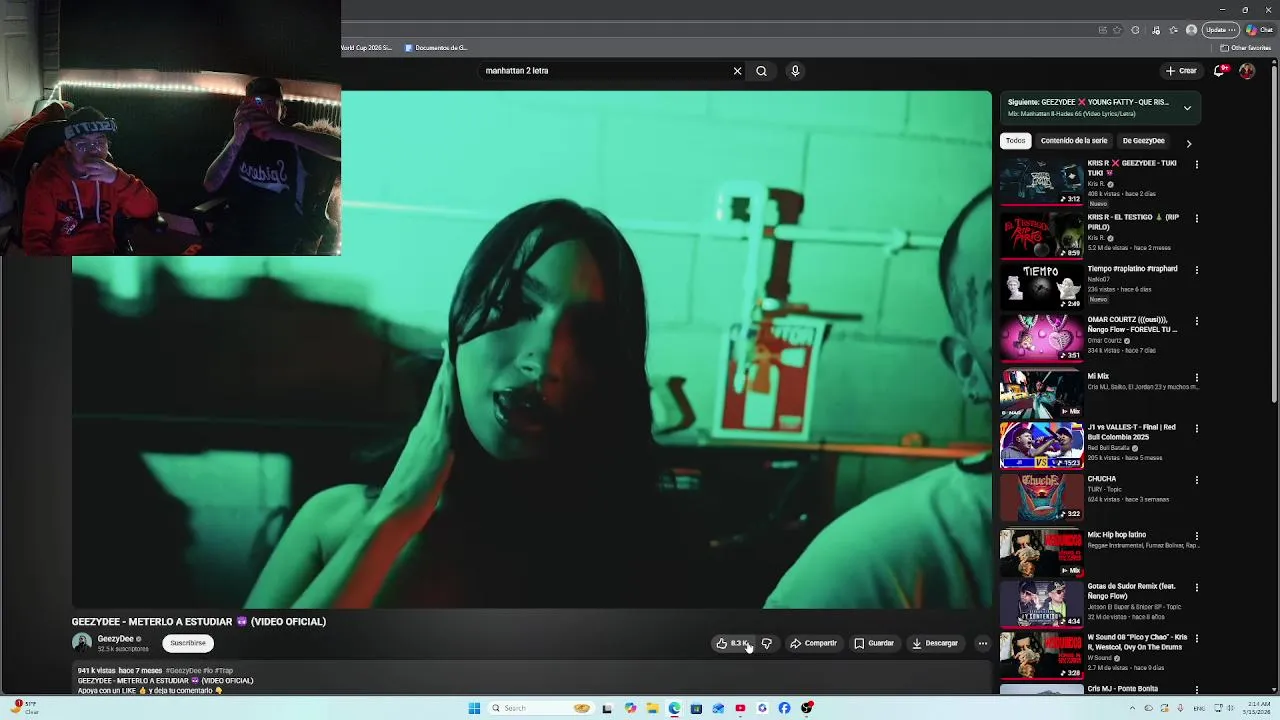Open options for Tiempo #raplatino video
This screenshot has width=1280, height=720.
coord(1197,270)
